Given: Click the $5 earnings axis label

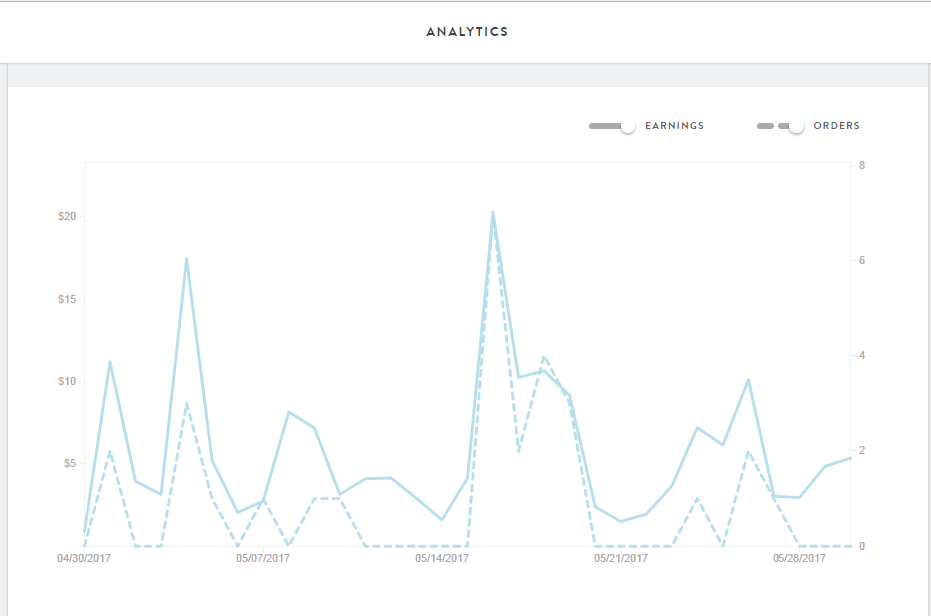Looking at the screenshot, I should [x=70, y=463].
